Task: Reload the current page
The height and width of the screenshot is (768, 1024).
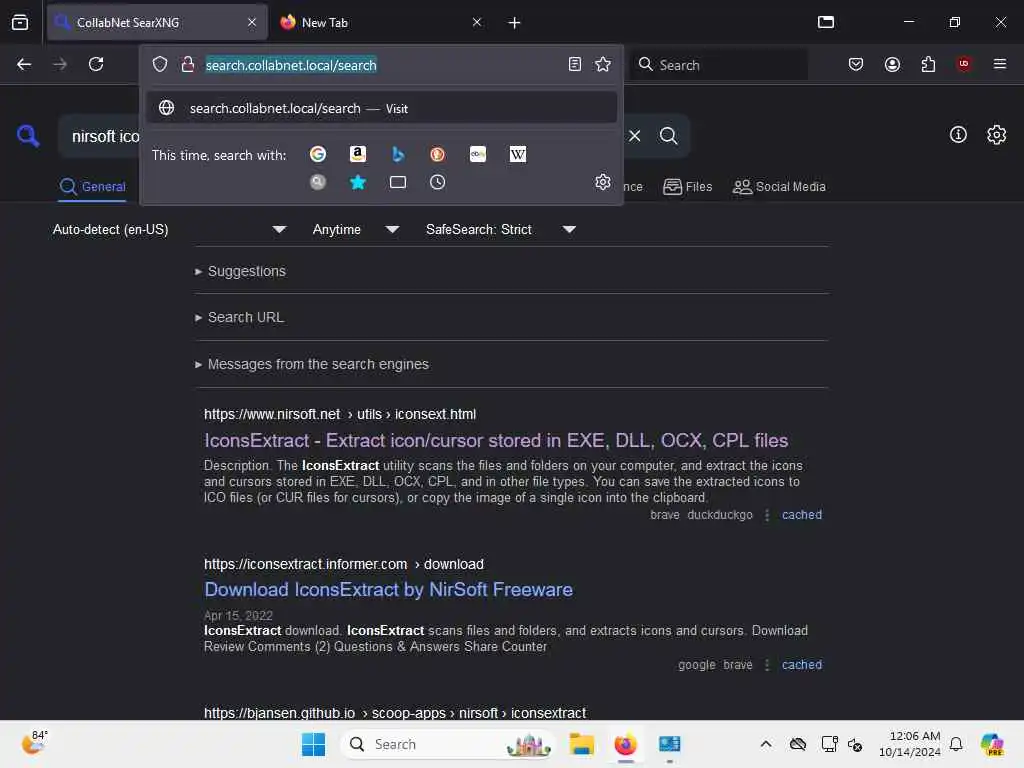Action: (x=96, y=64)
